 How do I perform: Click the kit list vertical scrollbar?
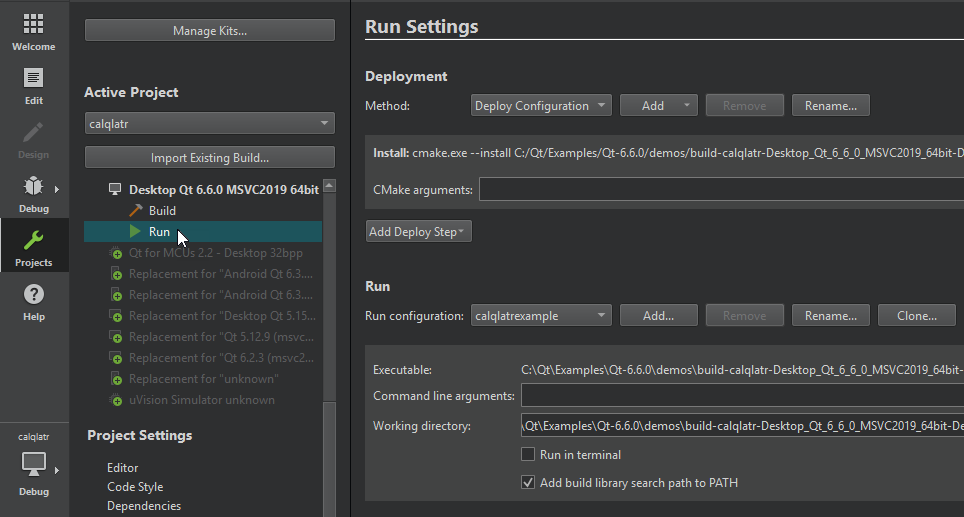329,300
